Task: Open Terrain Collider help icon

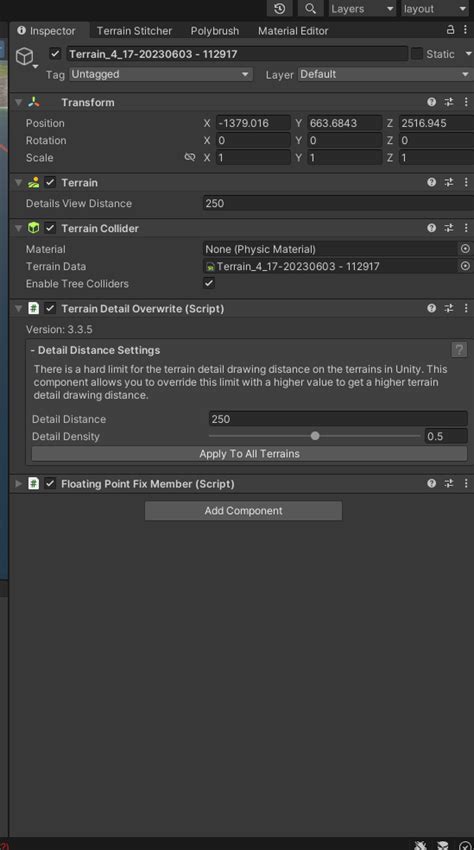Action: coord(432,228)
